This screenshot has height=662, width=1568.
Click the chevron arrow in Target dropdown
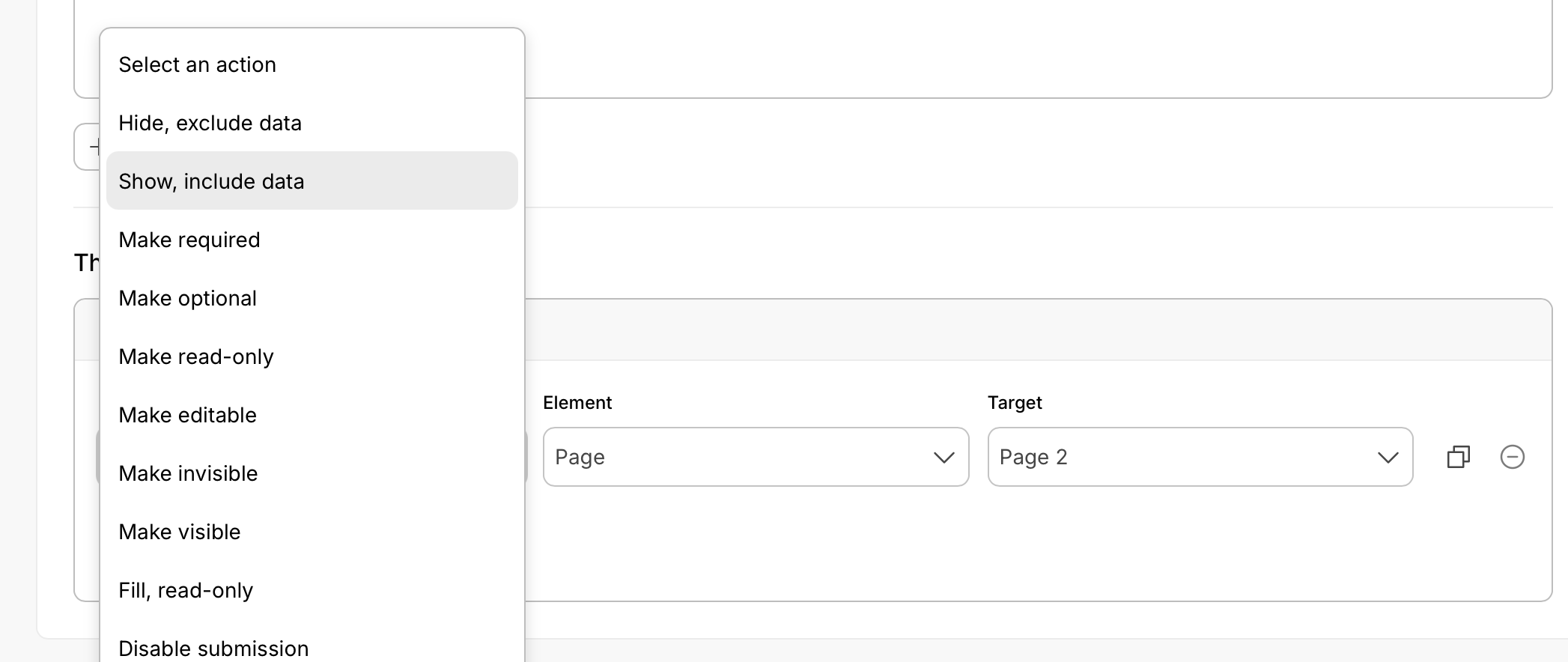pyautogui.click(x=1388, y=458)
